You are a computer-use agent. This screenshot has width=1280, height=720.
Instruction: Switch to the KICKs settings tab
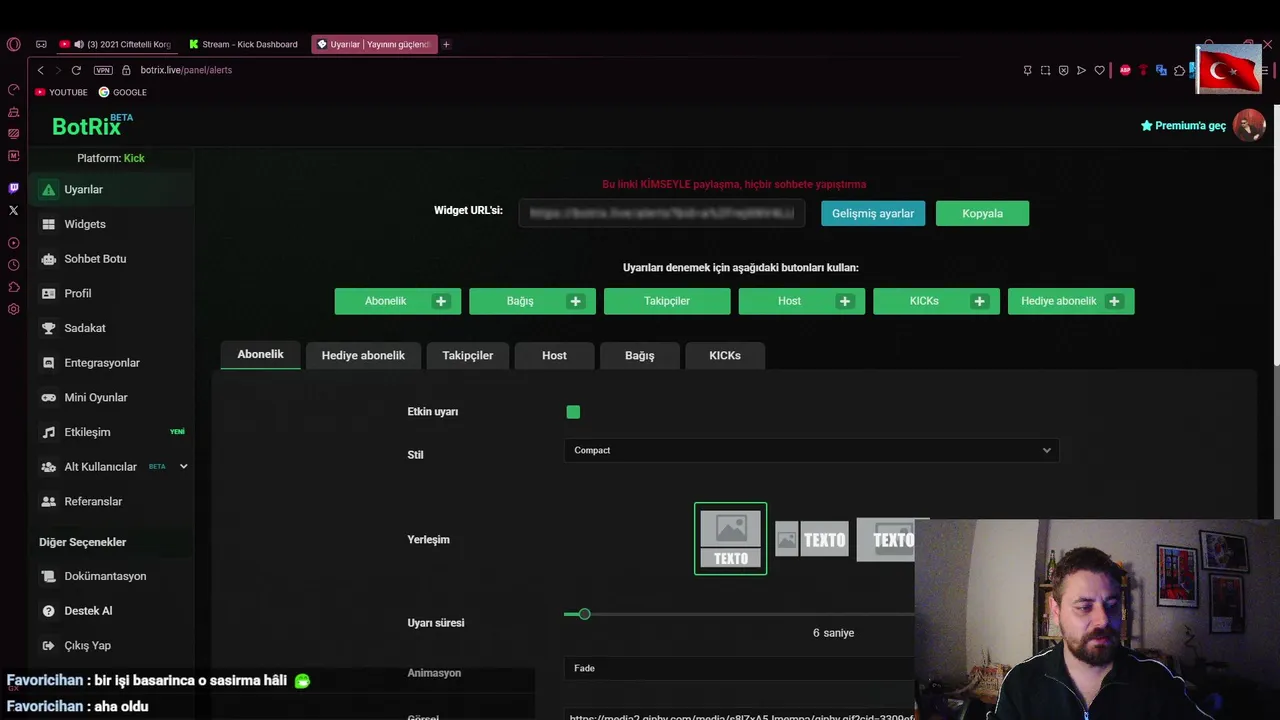pyautogui.click(x=725, y=355)
